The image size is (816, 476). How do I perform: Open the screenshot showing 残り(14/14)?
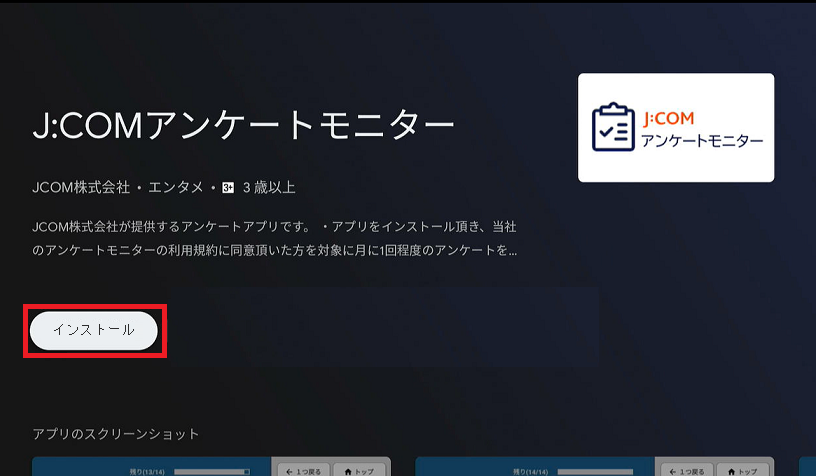tap(594, 467)
